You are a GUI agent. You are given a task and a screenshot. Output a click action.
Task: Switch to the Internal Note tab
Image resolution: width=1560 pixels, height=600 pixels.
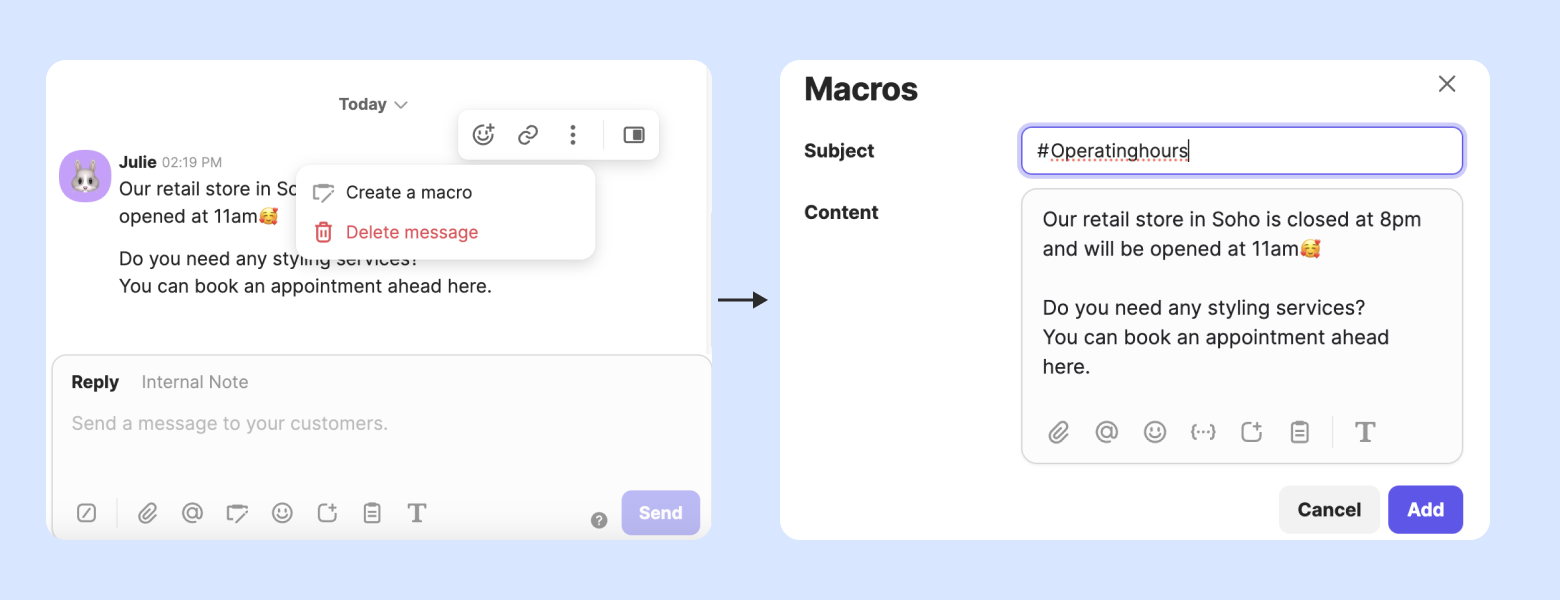pos(195,382)
